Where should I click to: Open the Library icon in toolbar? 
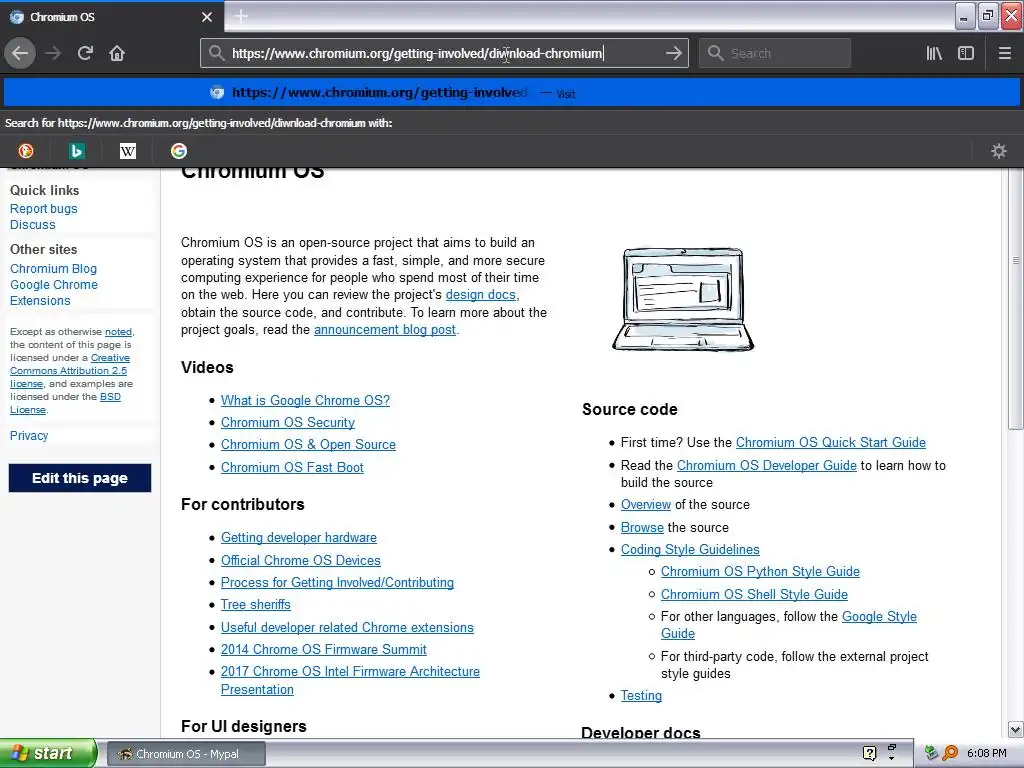point(934,54)
